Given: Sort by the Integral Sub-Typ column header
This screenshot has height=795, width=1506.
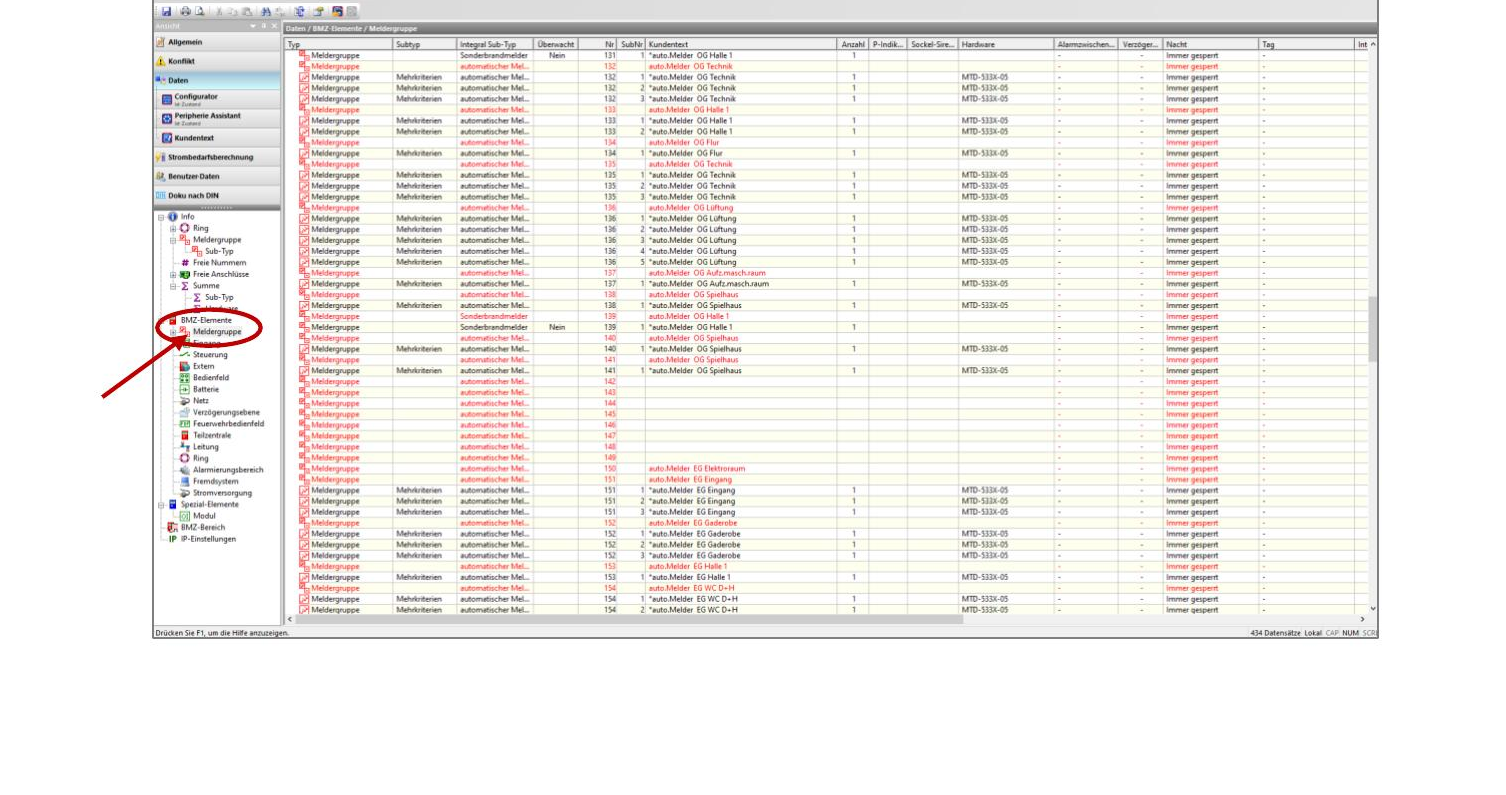Looking at the screenshot, I should point(495,45).
